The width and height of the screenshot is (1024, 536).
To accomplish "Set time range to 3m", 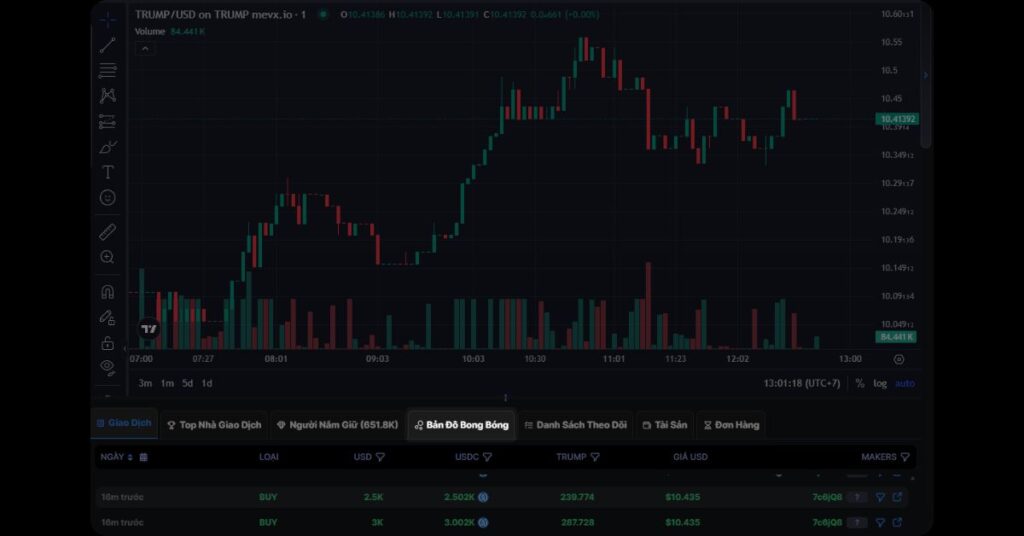I will (x=145, y=383).
